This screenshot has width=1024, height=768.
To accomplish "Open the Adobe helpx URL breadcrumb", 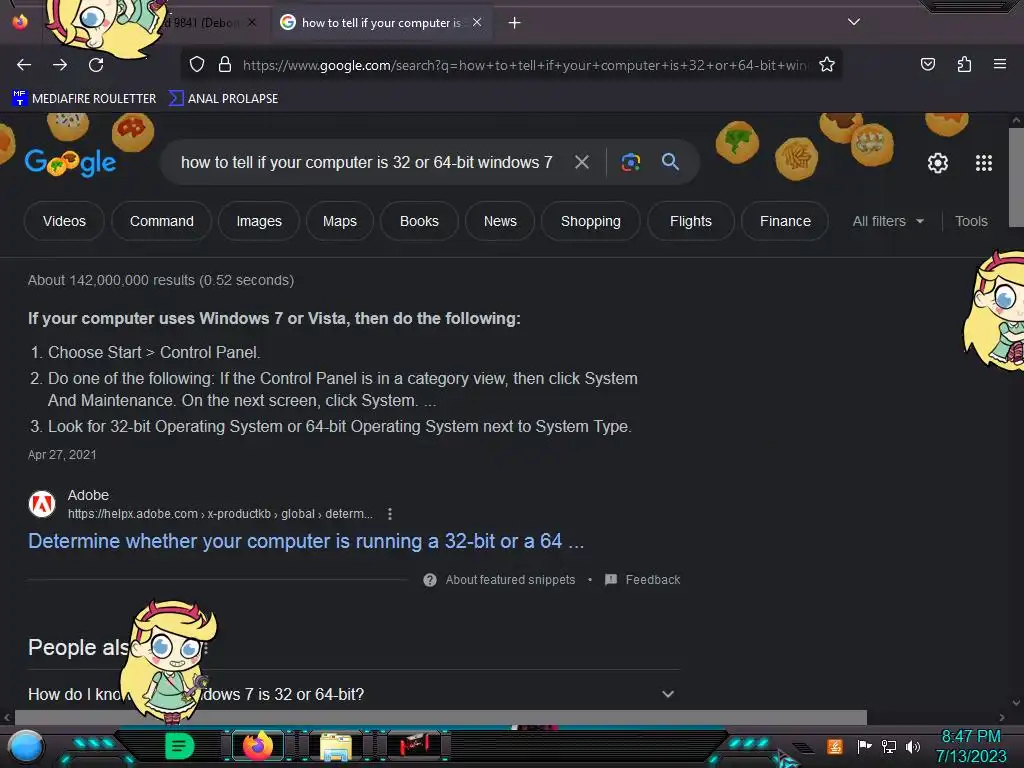I will (x=220, y=514).
